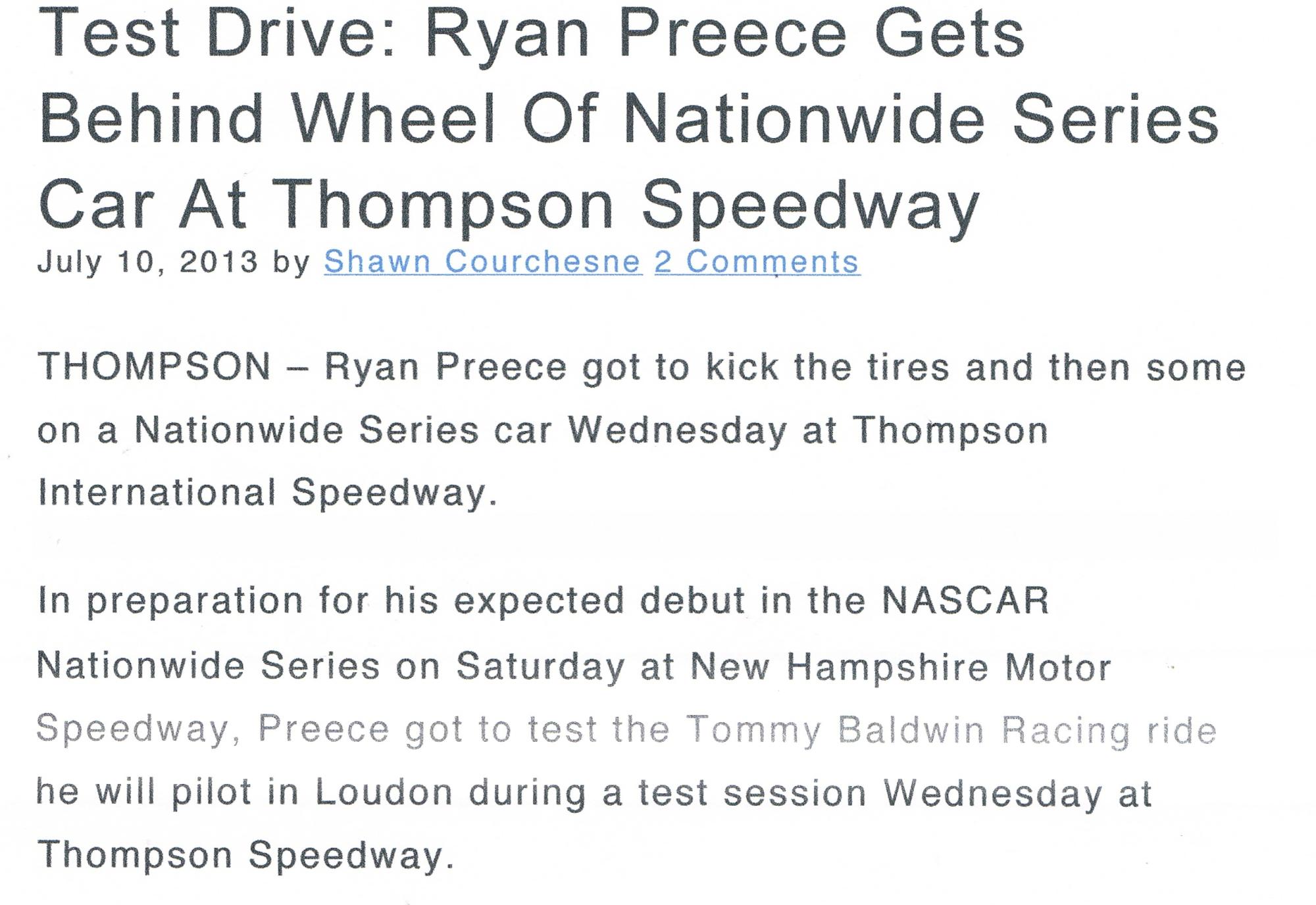Click 'Car At Thompson Speedway' headline line
Viewport: 1316px width, 905px height.
(509, 205)
